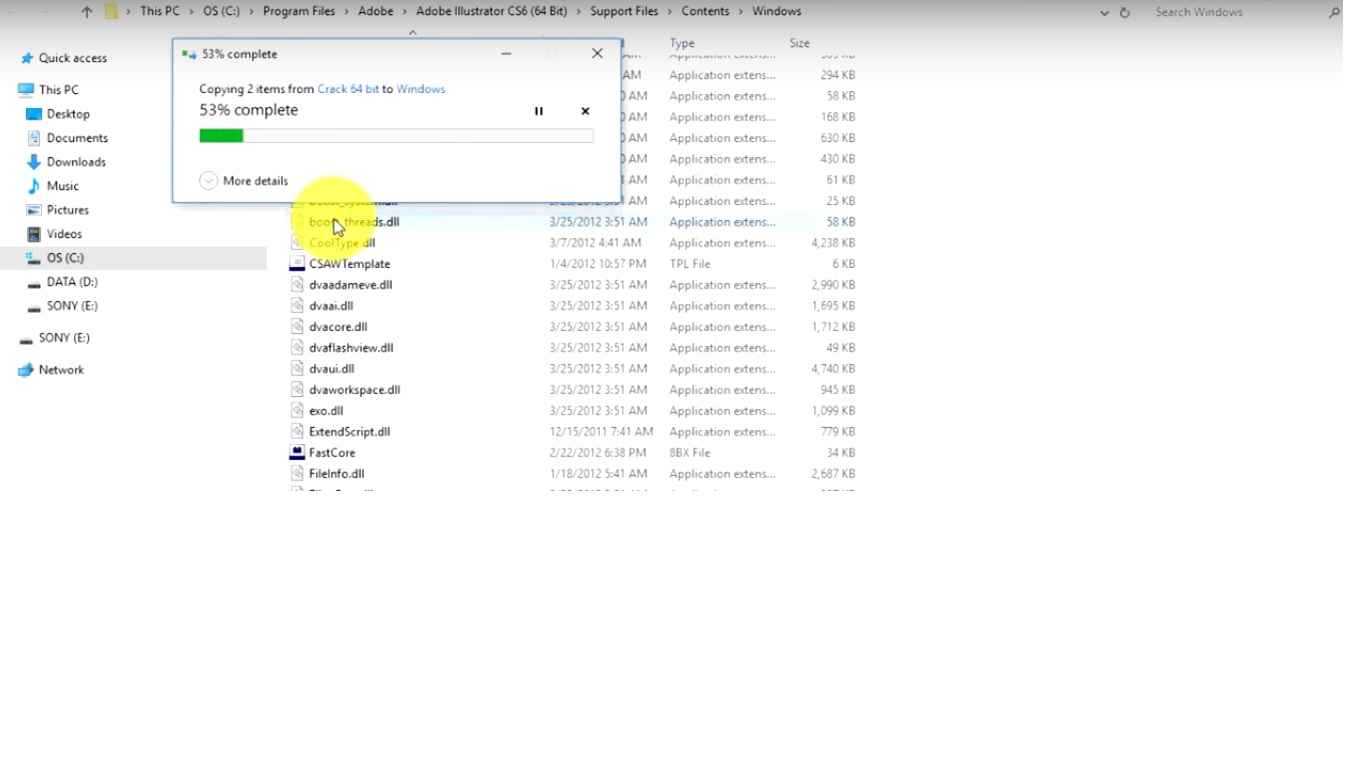Select SONY (E:) under This PC
Viewport: 1366px width, 768px height.
click(x=72, y=306)
